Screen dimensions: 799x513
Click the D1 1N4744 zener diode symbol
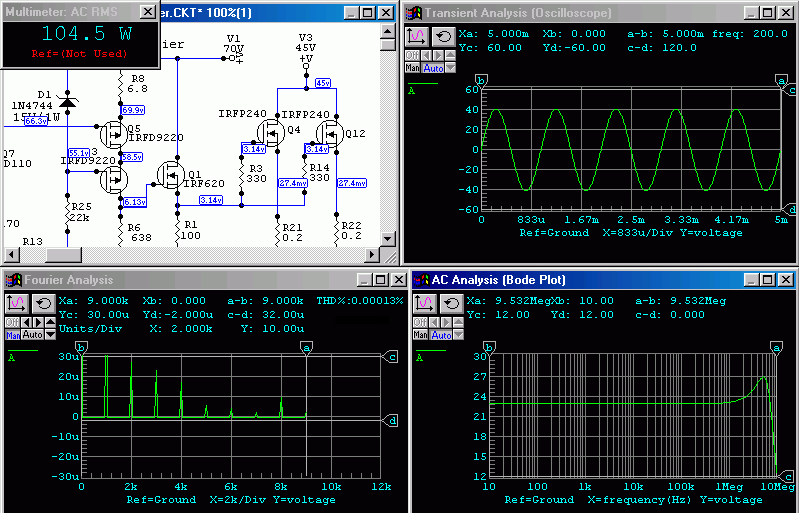tap(67, 101)
